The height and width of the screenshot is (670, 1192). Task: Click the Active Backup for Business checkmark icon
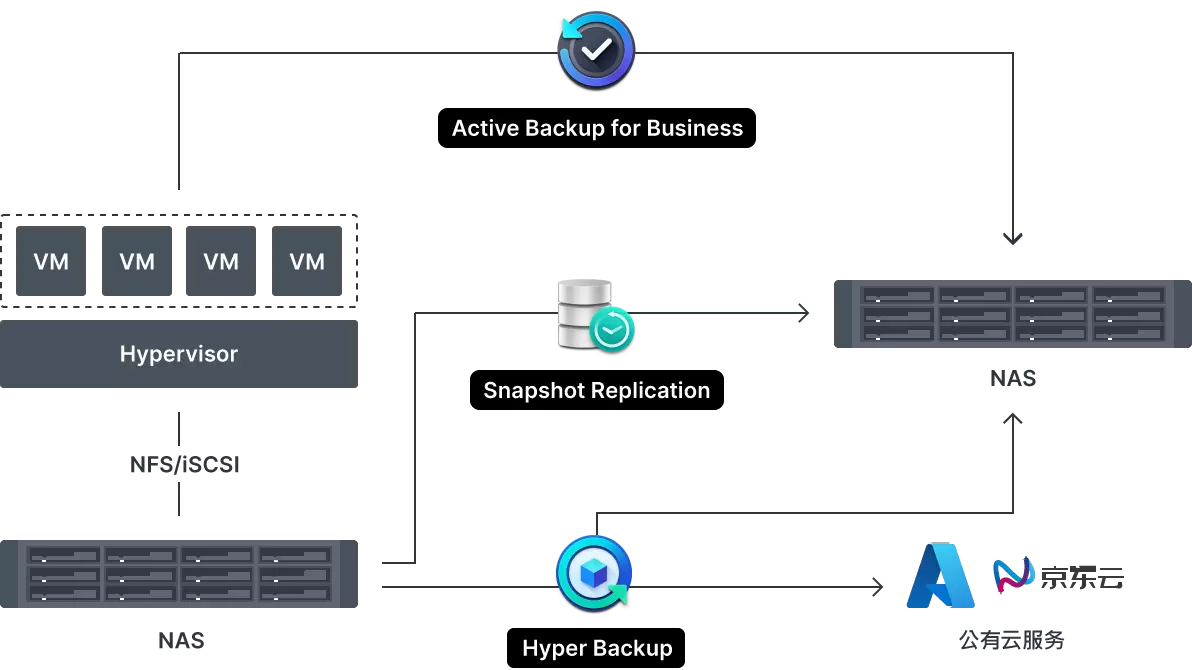tap(596, 50)
